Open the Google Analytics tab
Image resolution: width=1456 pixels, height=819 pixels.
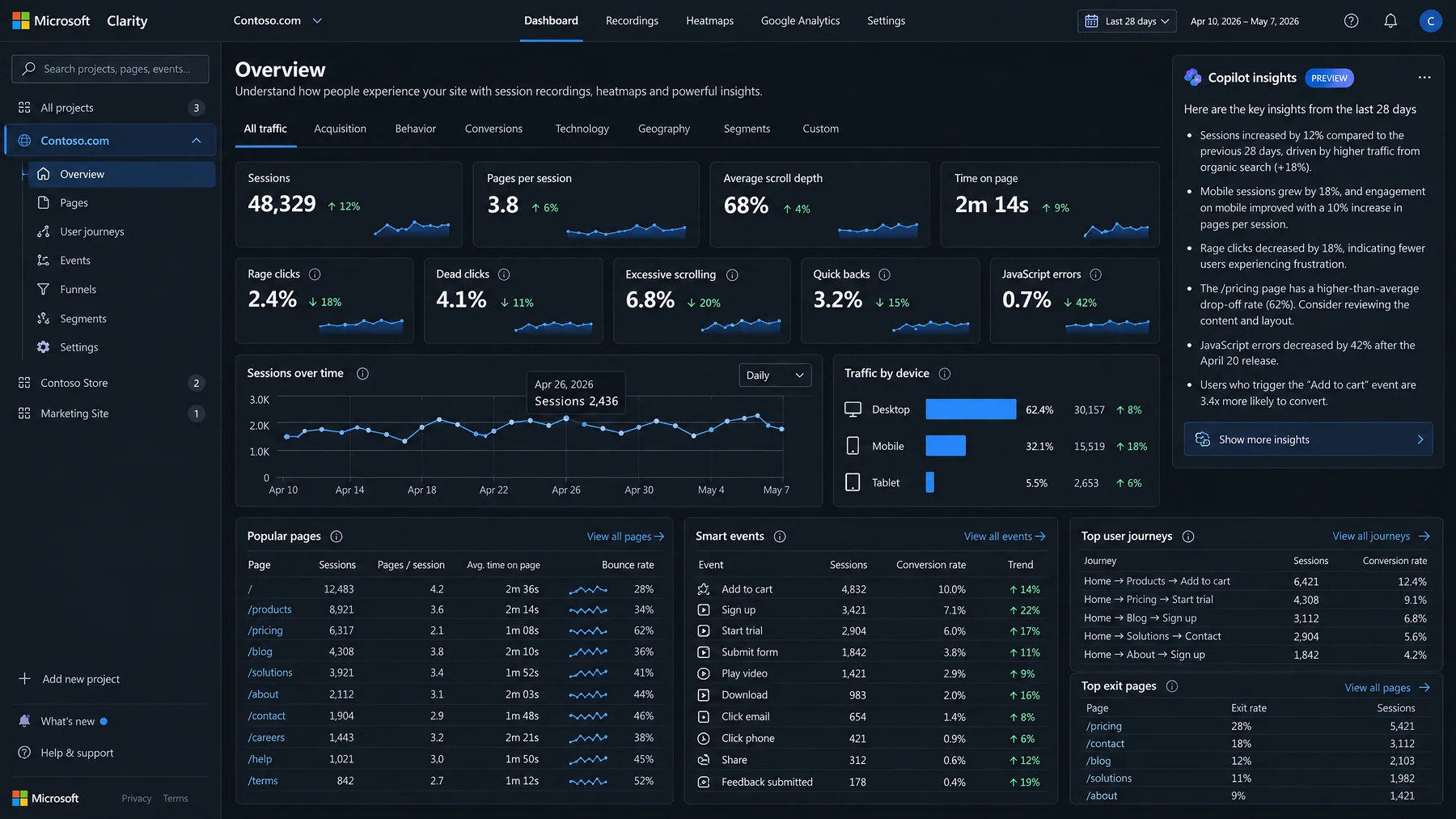point(800,21)
